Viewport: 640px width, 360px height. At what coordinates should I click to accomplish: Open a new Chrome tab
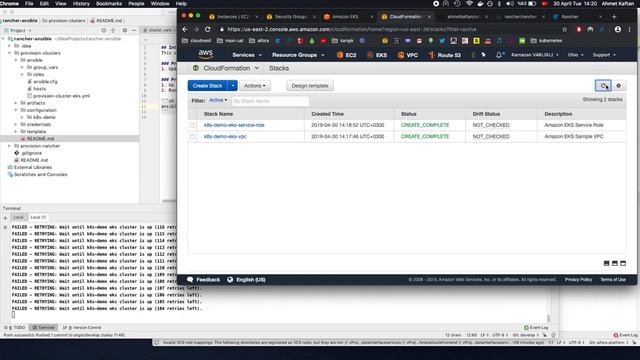[614, 17]
